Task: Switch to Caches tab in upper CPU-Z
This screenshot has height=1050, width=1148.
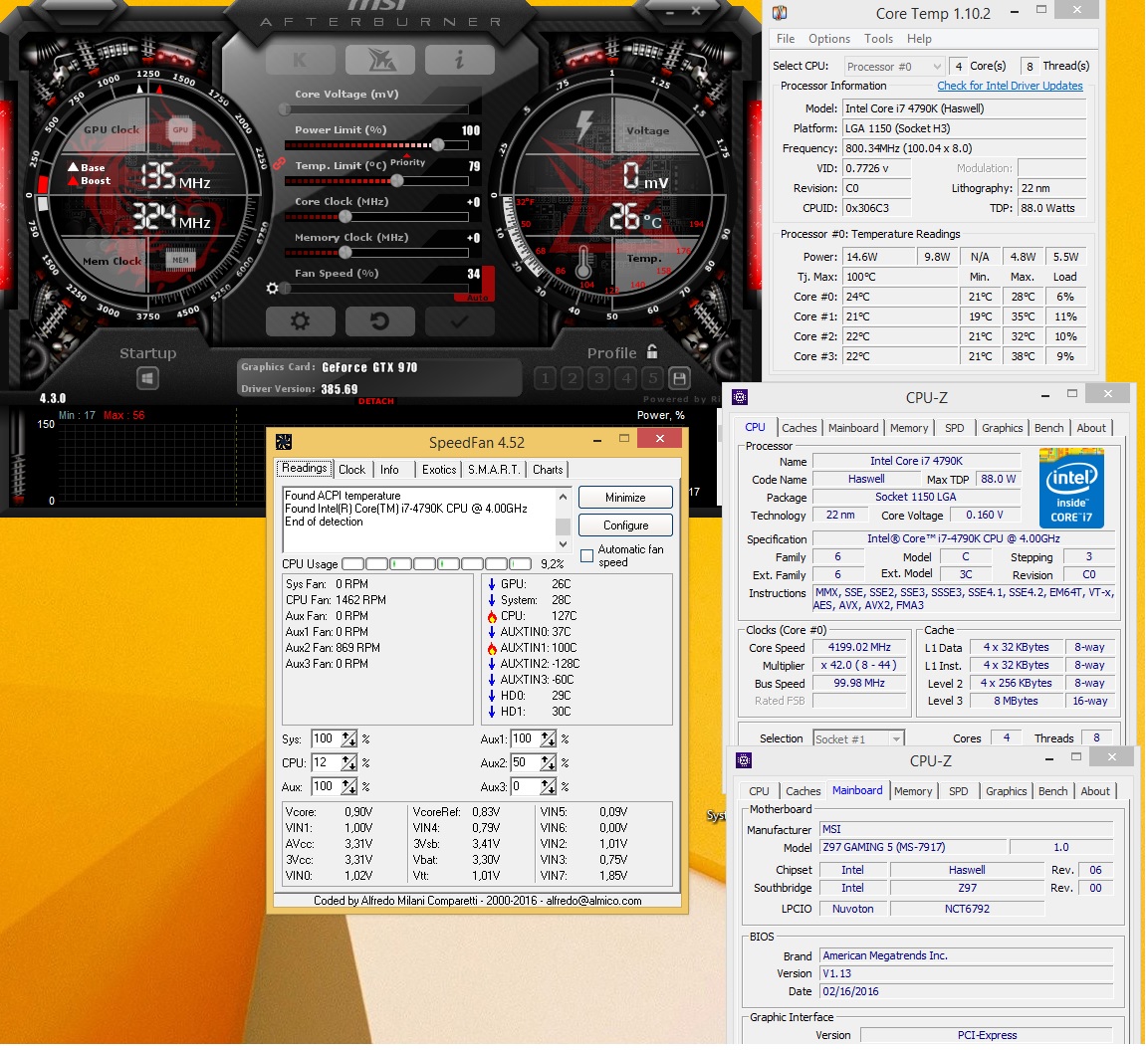Action: [799, 428]
